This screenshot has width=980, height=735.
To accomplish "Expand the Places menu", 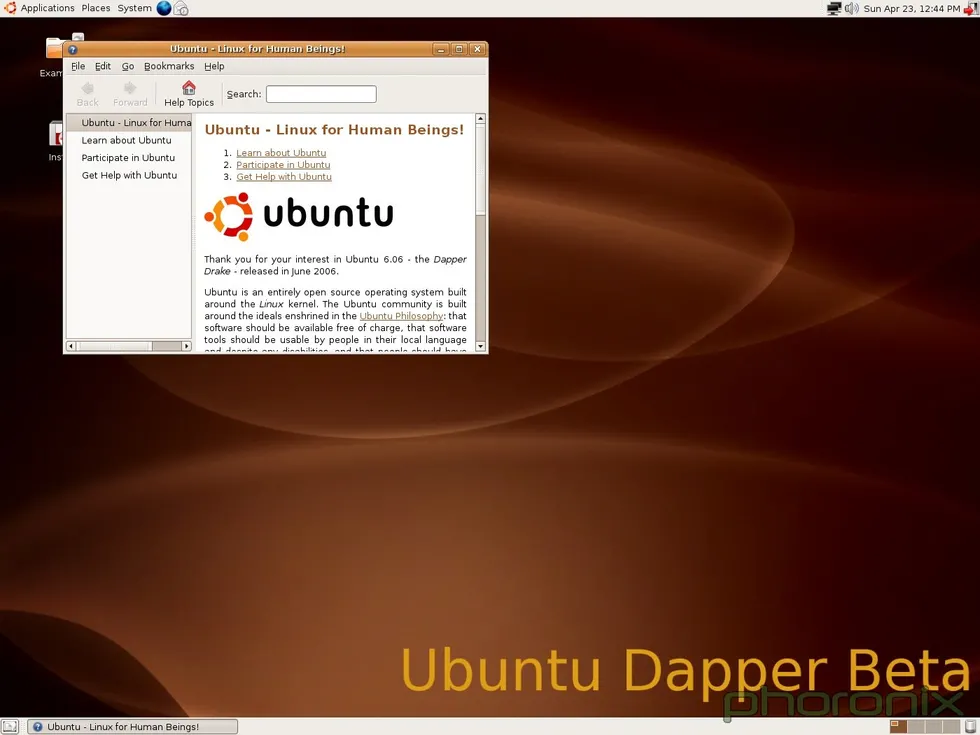I will [96, 8].
